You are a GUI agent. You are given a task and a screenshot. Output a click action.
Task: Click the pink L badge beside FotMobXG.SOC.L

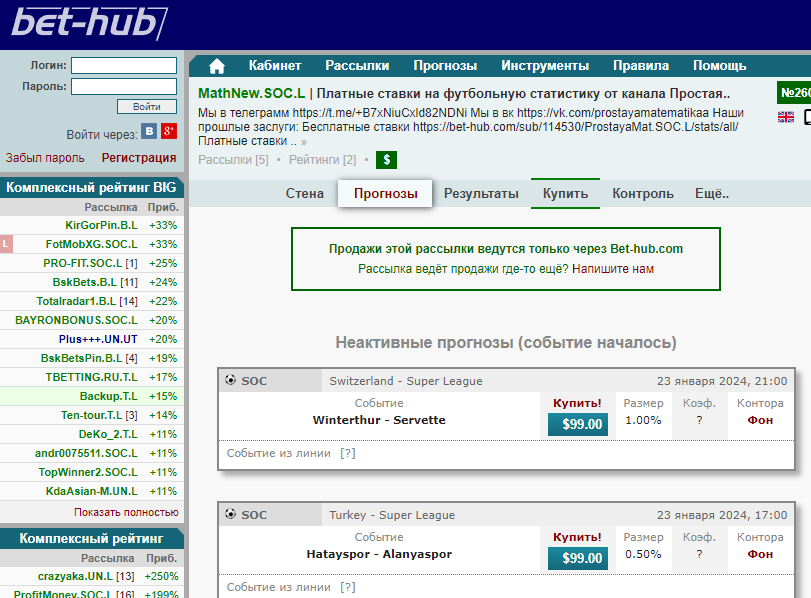tap(6, 244)
